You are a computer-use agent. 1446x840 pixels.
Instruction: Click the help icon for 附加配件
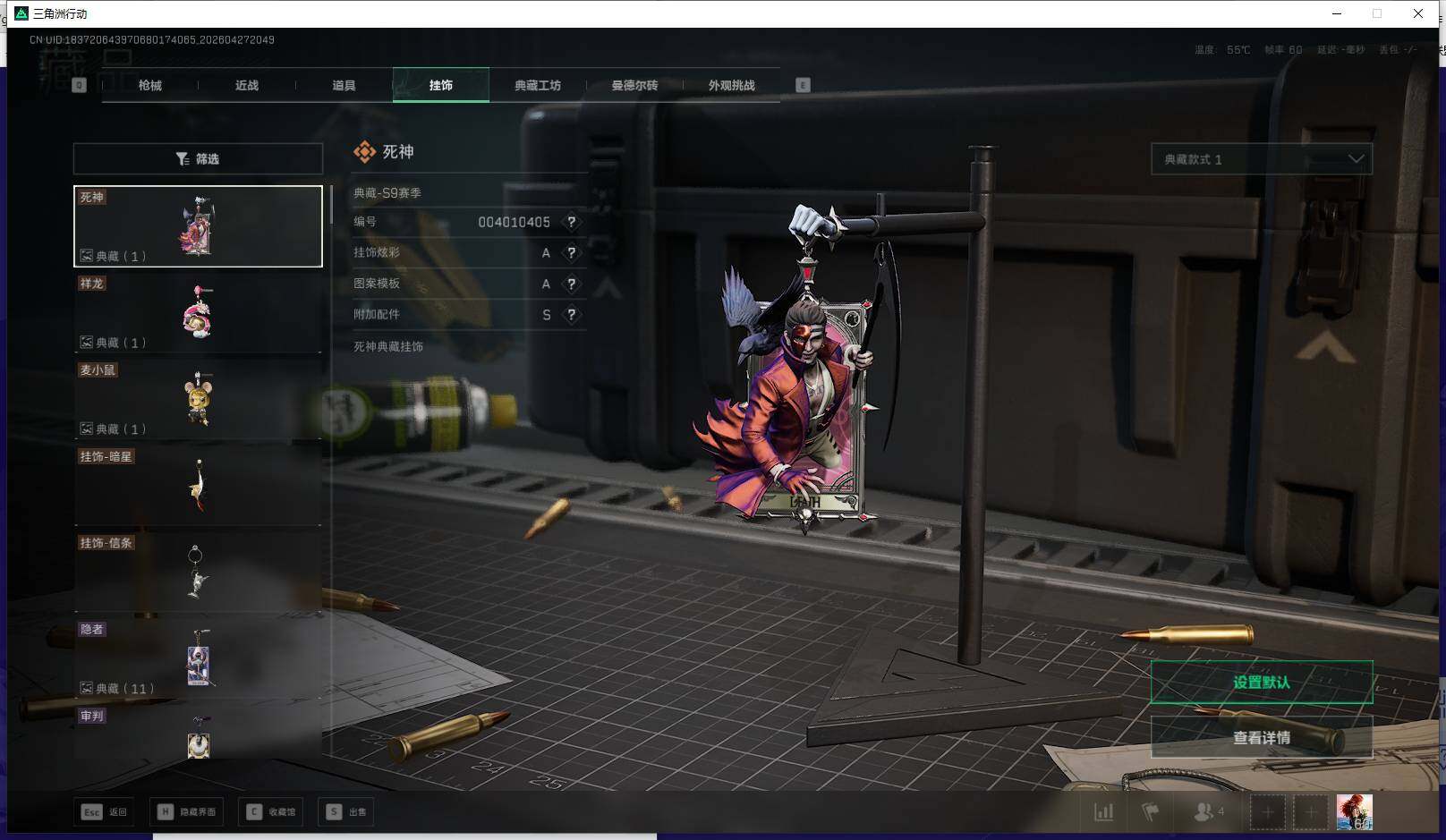571,315
